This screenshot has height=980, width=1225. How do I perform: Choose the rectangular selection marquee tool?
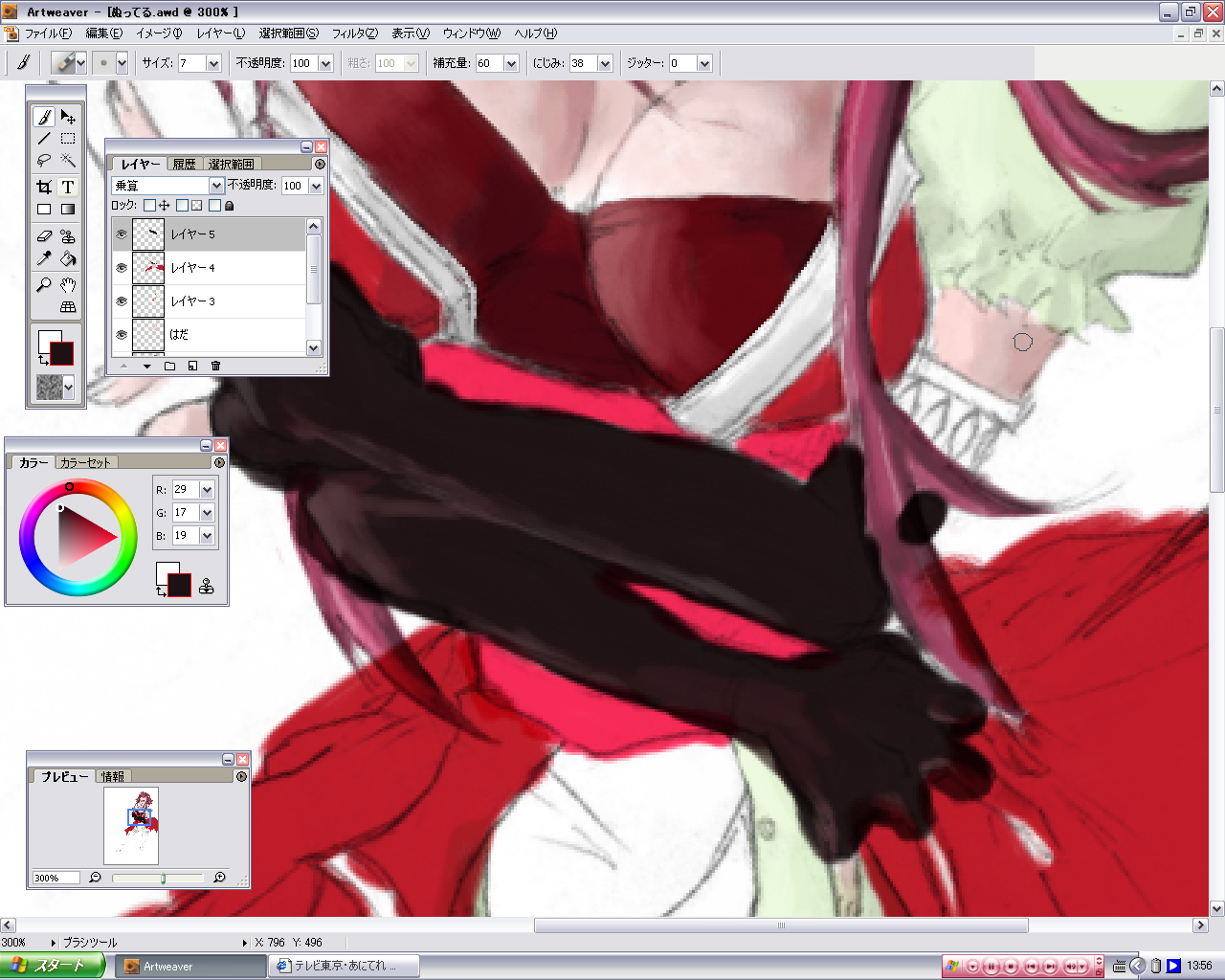click(68, 139)
